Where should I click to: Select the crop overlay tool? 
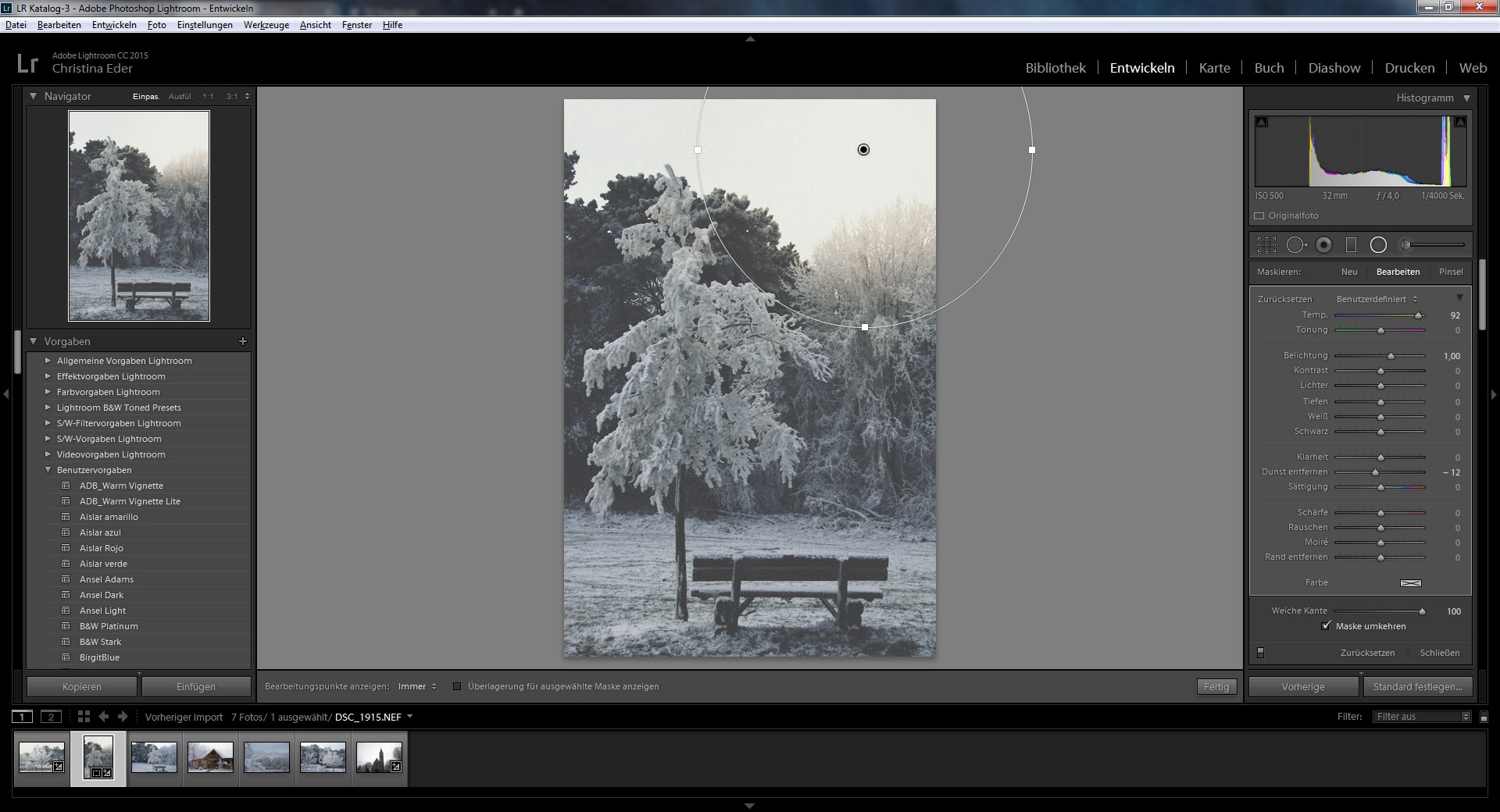[x=1266, y=245]
